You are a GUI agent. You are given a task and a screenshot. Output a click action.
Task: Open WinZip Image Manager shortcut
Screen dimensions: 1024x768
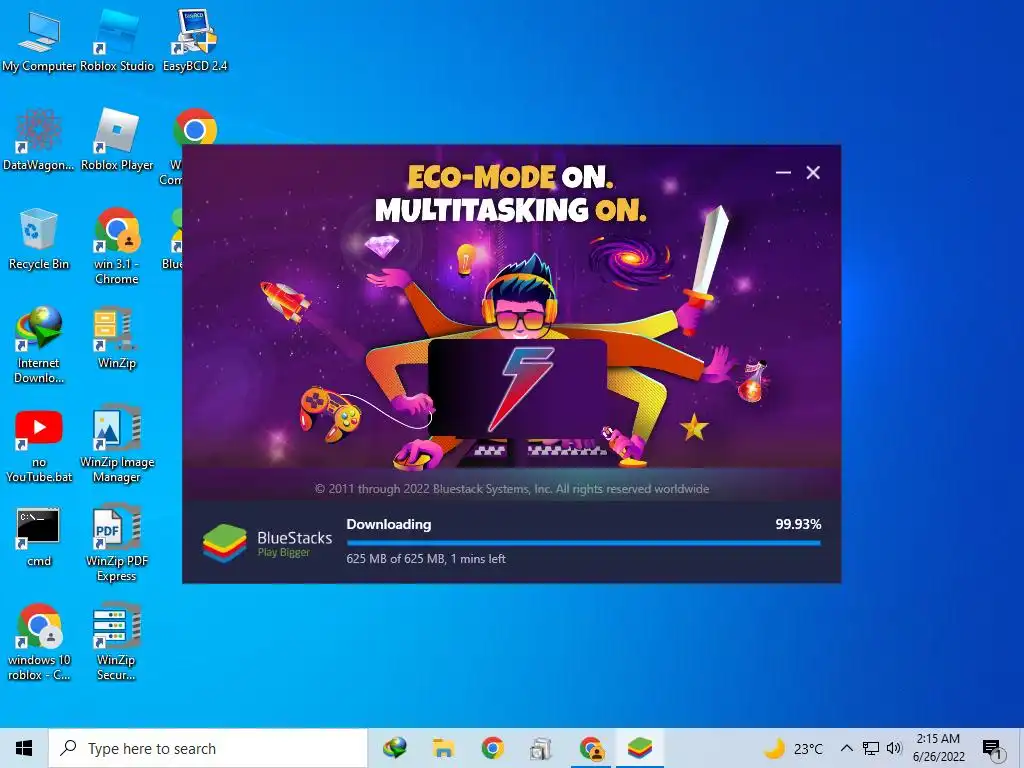click(x=117, y=444)
